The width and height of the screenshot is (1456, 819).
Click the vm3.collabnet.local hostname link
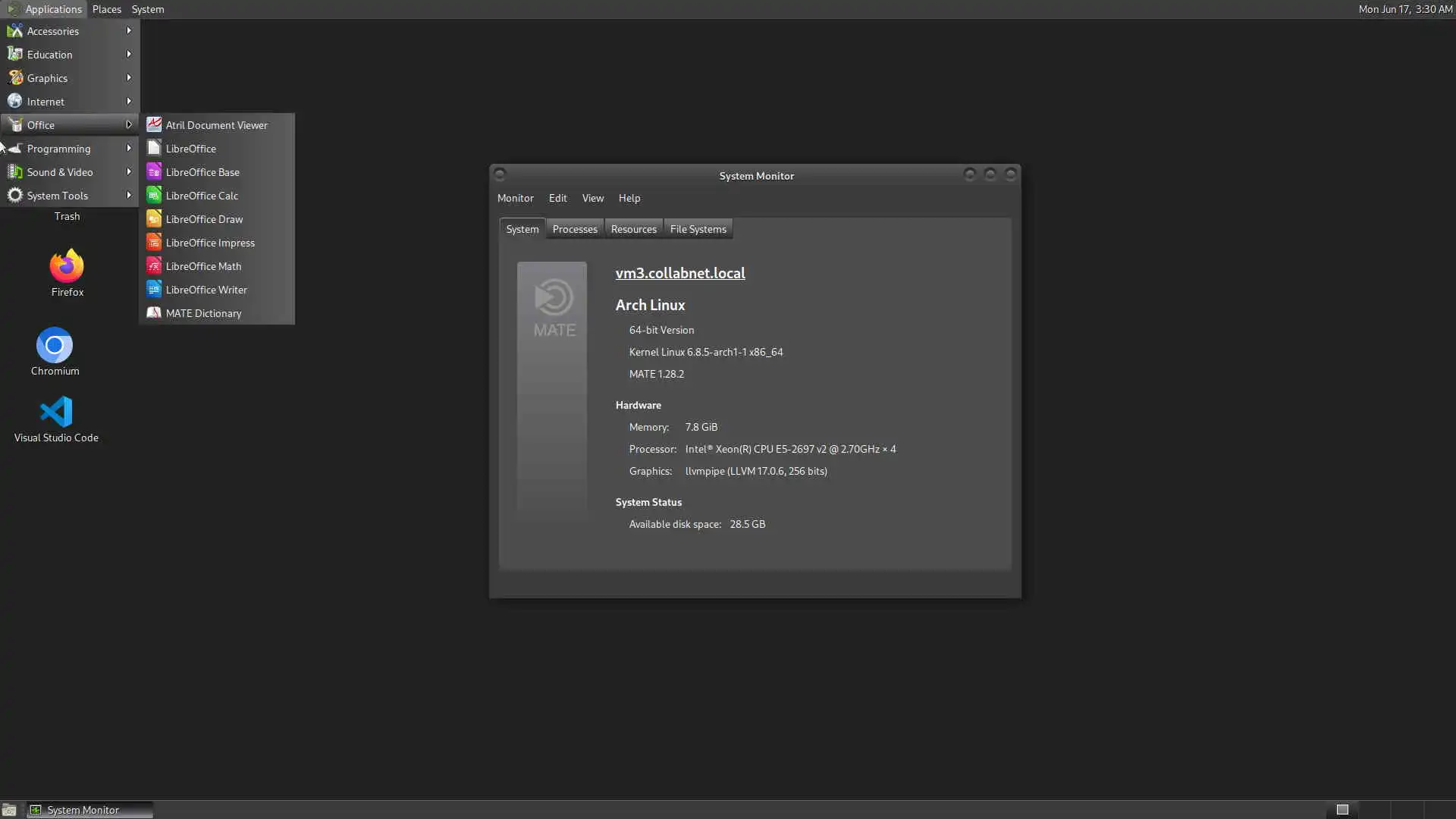click(x=679, y=273)
